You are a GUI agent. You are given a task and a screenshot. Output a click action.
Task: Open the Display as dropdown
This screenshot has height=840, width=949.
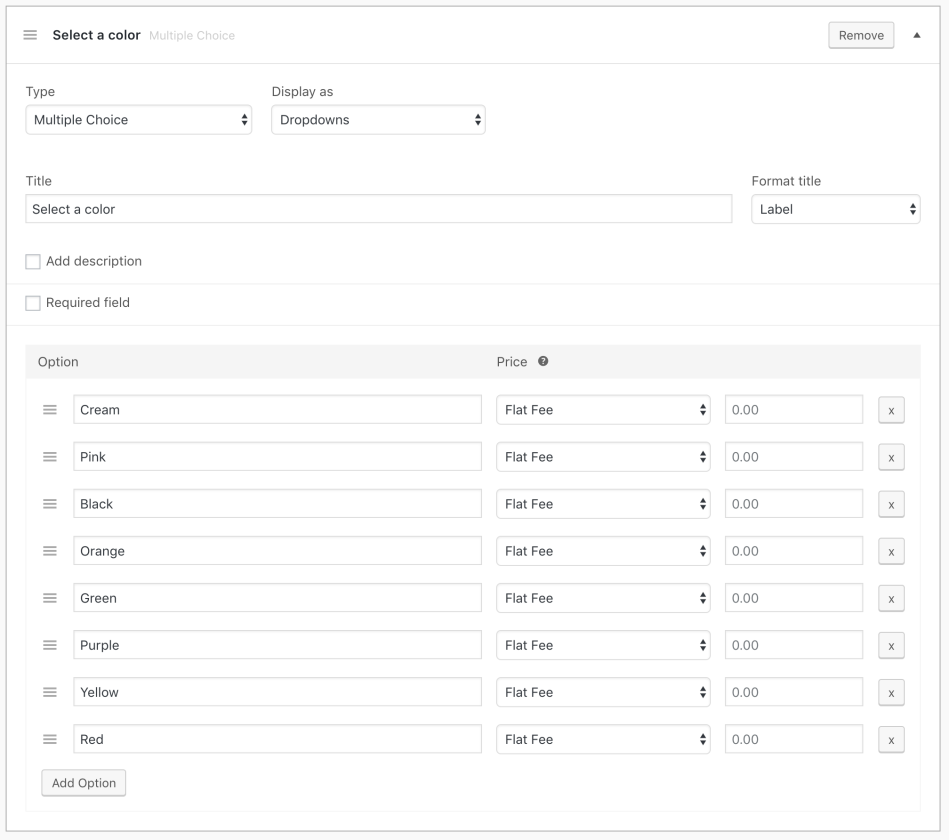tap(378, 120)
